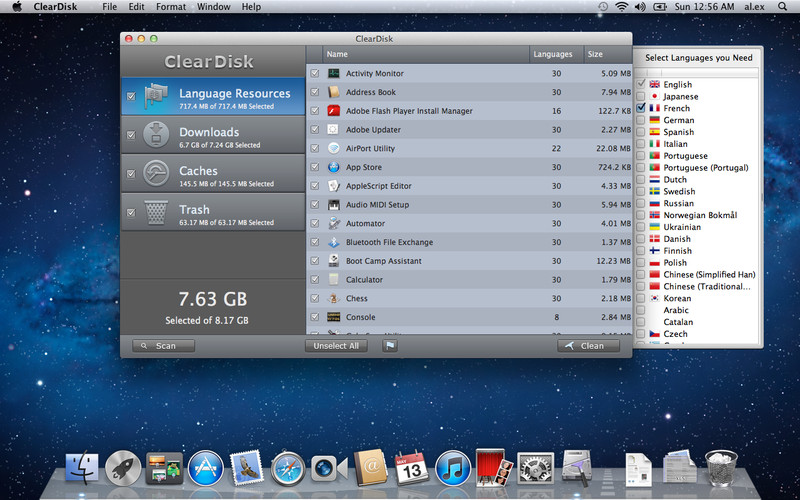Sort list by Languages column header
Viewport: 800px width, 500px height.
tap(553, 54)
